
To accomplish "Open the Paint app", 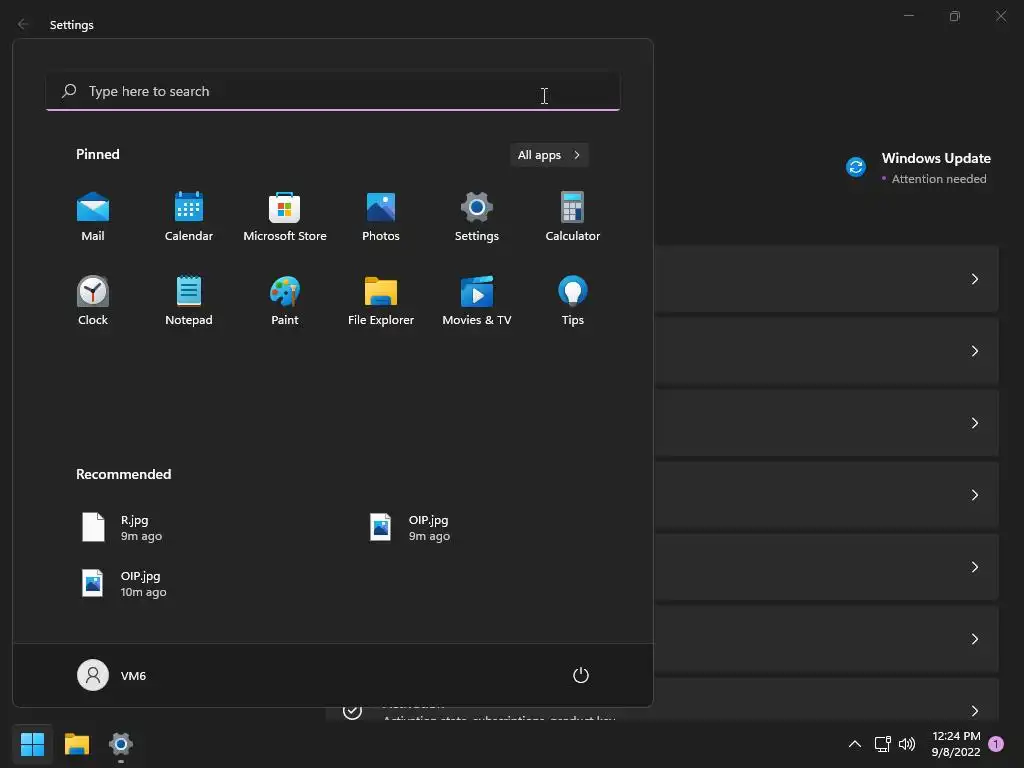I will pyautogui.click(x=285, y=301).
